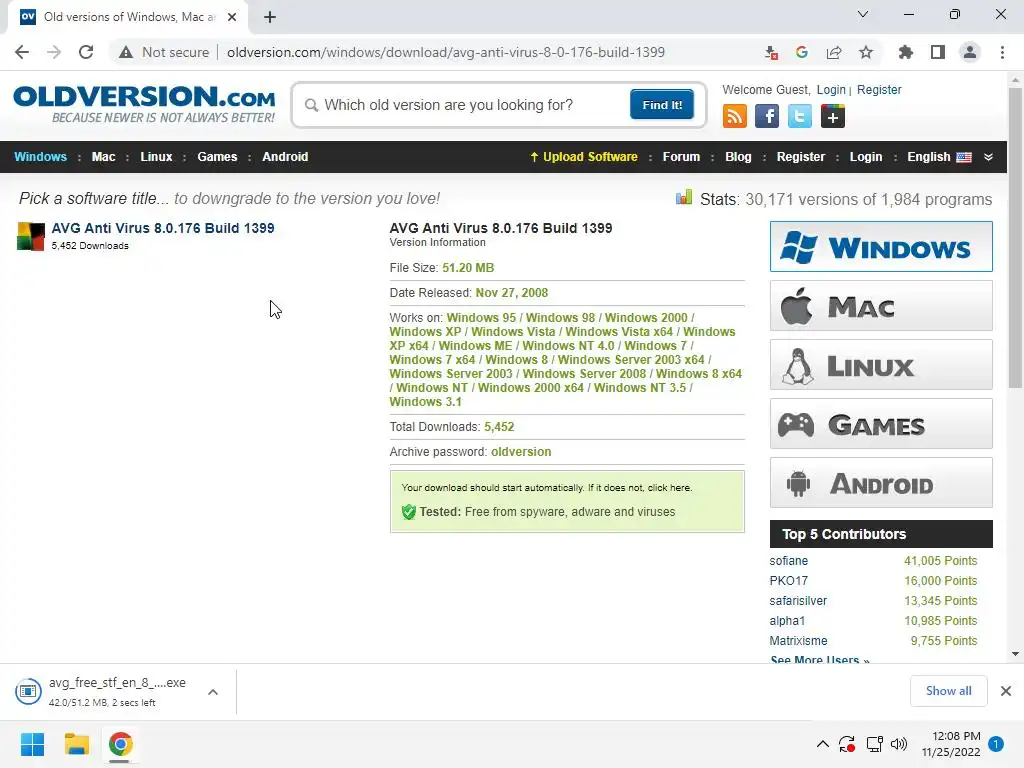Open the Twitter social icon

click(799, 116)
